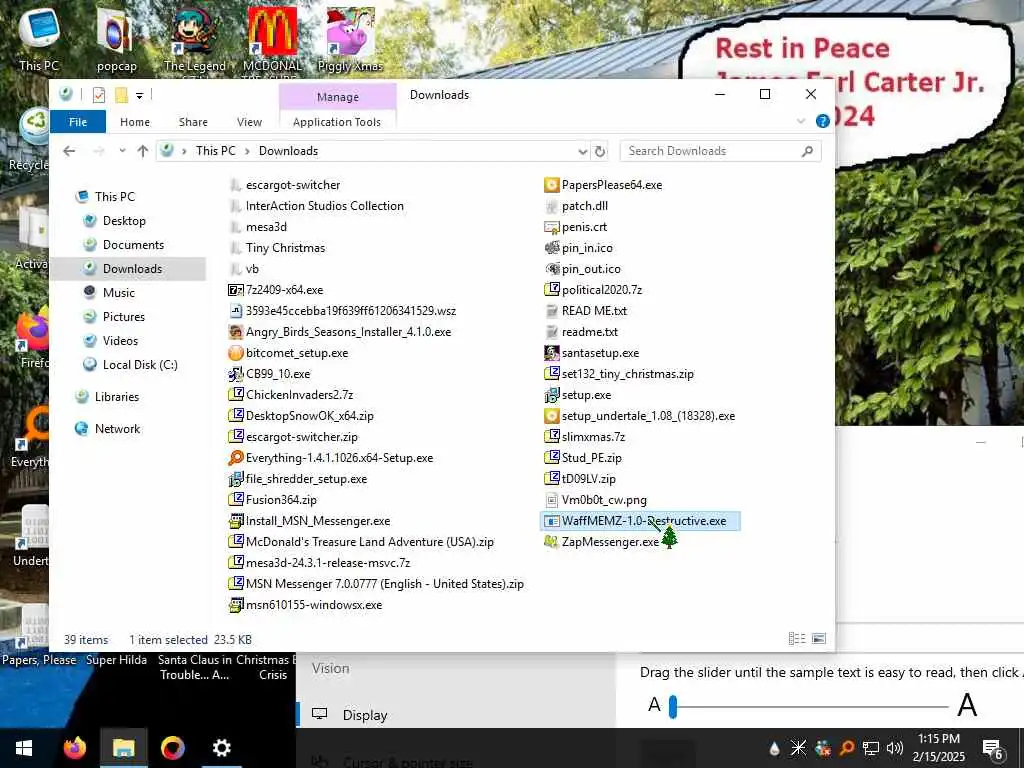
Task: Select the Install_MSN_Messenger.exe file icon
Action: pyautogui.click(x=236, y=521)
